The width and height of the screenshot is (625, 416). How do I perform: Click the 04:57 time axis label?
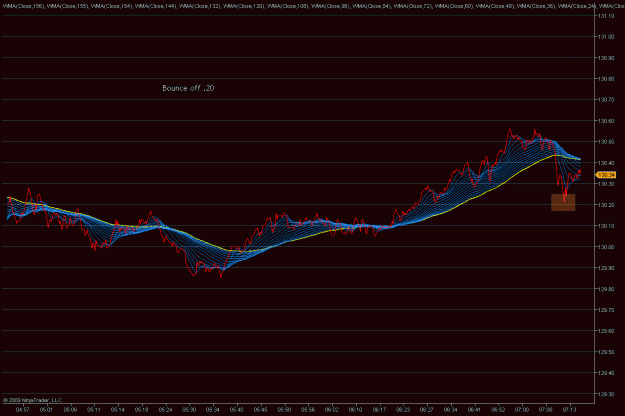[x=22, y=410]
